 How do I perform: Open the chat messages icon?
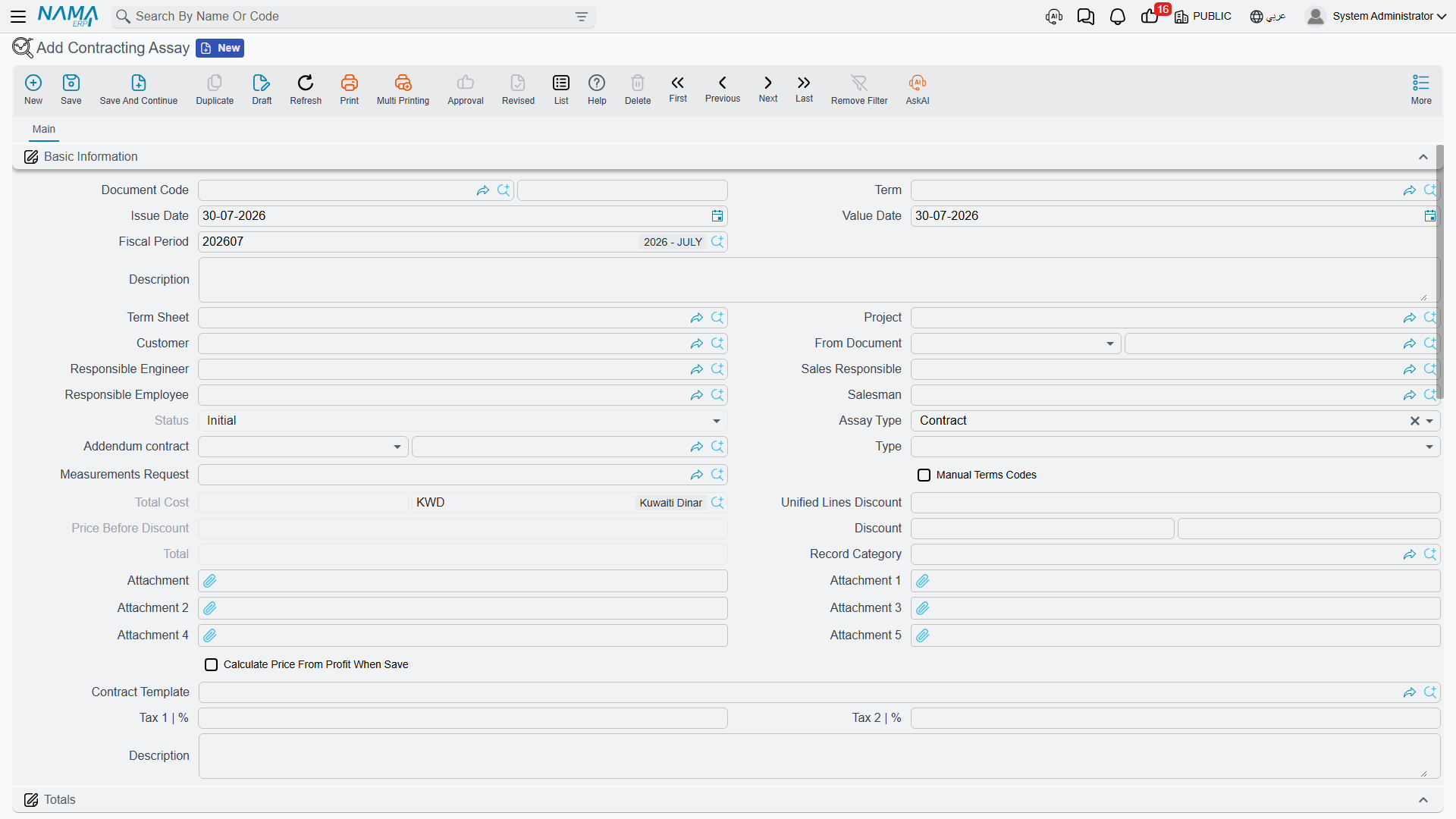[x=1086, y=17]
